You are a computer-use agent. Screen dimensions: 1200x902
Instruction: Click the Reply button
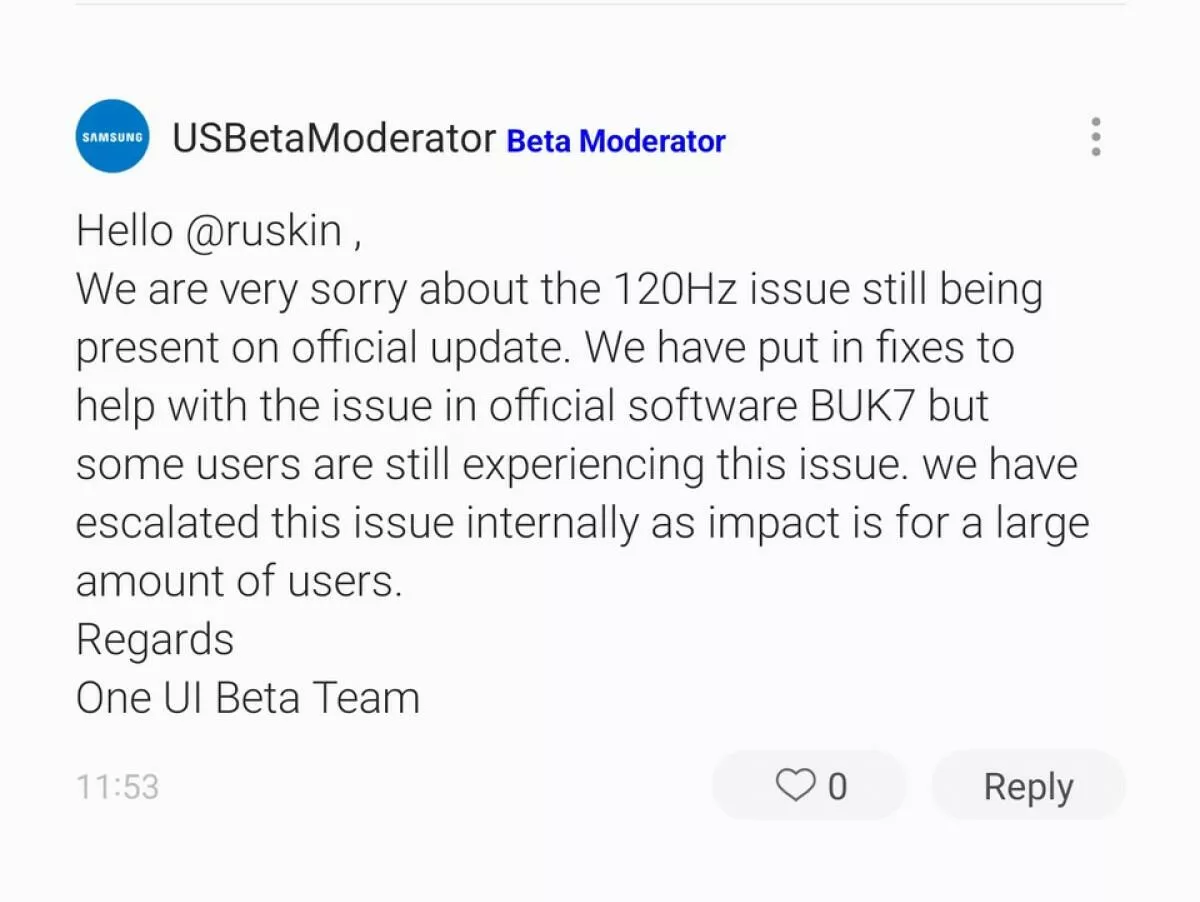[1028, 786]
